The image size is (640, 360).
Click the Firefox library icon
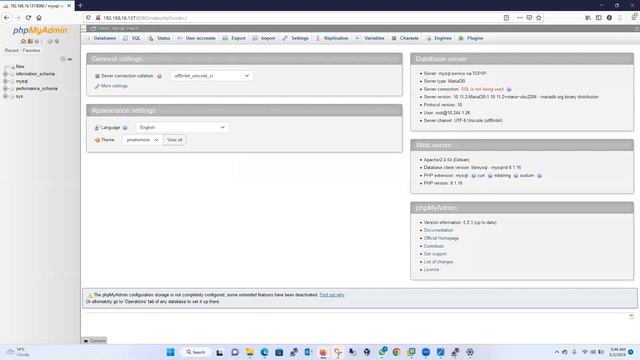(x=588, y=18)
